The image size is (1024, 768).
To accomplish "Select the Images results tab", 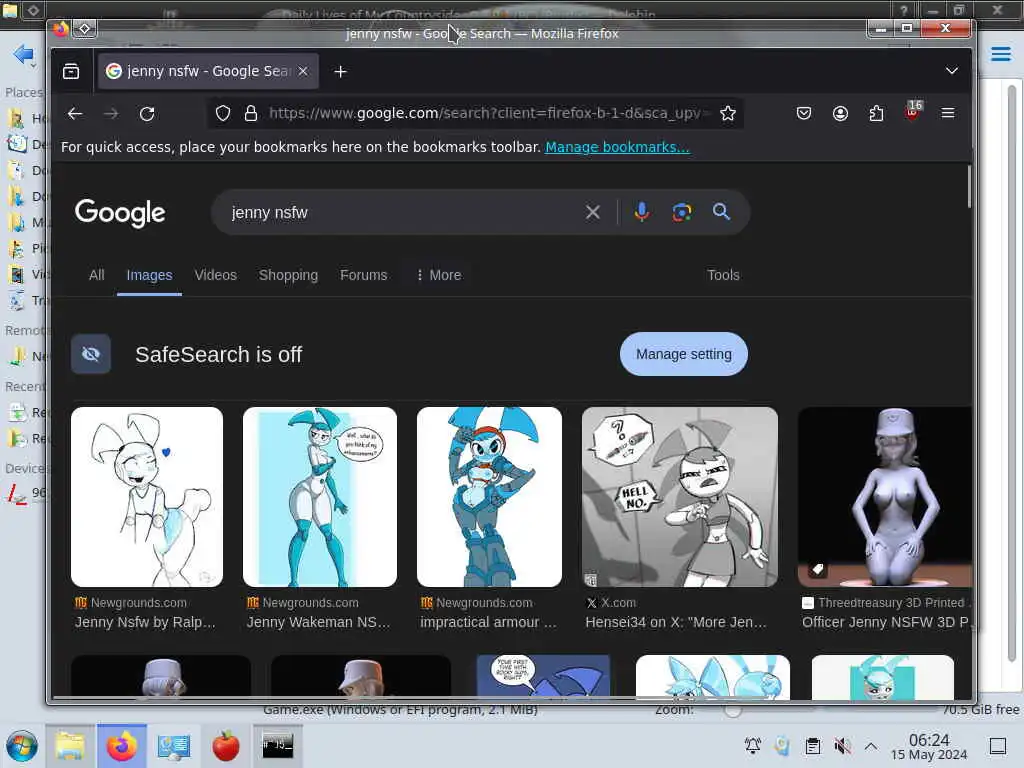I will (150, 275).
